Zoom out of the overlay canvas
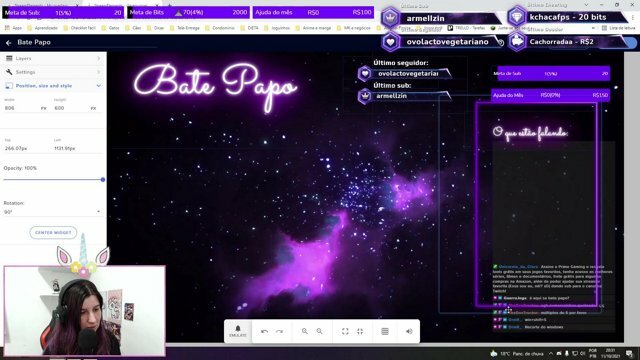The width and height of the screenshot is (640, 360). click(x=320, y=331)
